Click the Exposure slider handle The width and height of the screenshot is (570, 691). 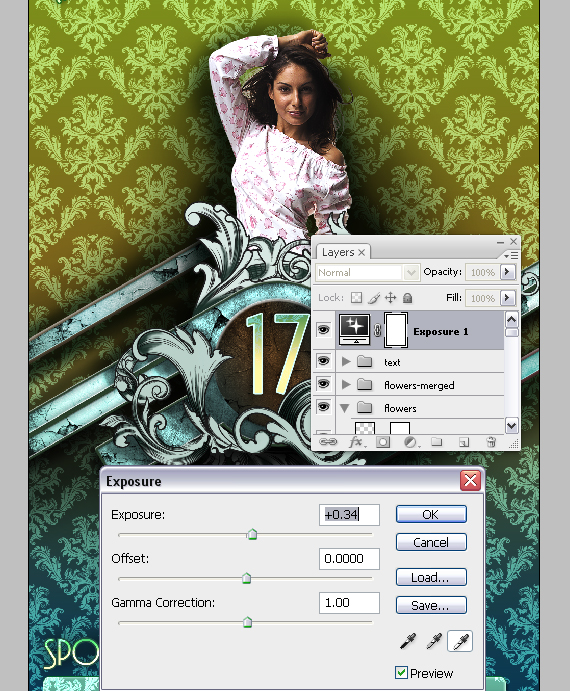(x=252, y=534)
